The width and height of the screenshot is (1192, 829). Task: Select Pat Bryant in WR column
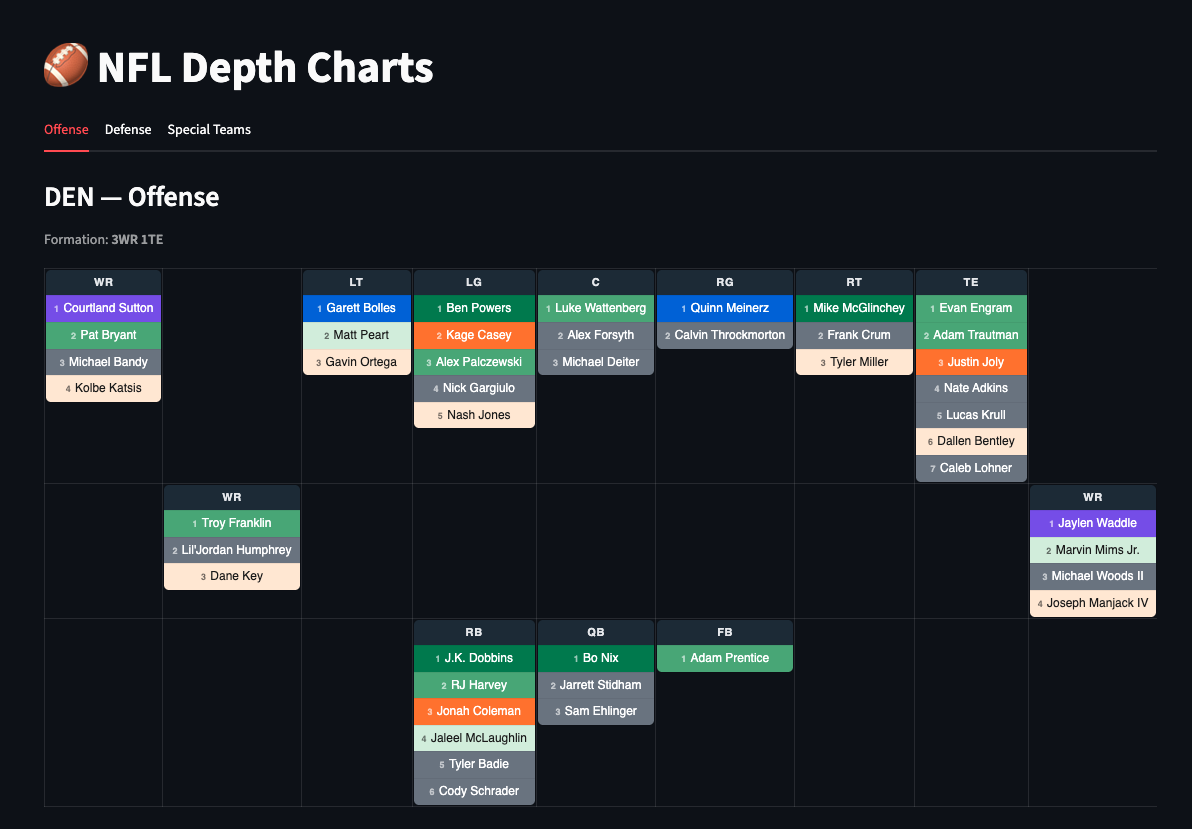click(103, 335)
